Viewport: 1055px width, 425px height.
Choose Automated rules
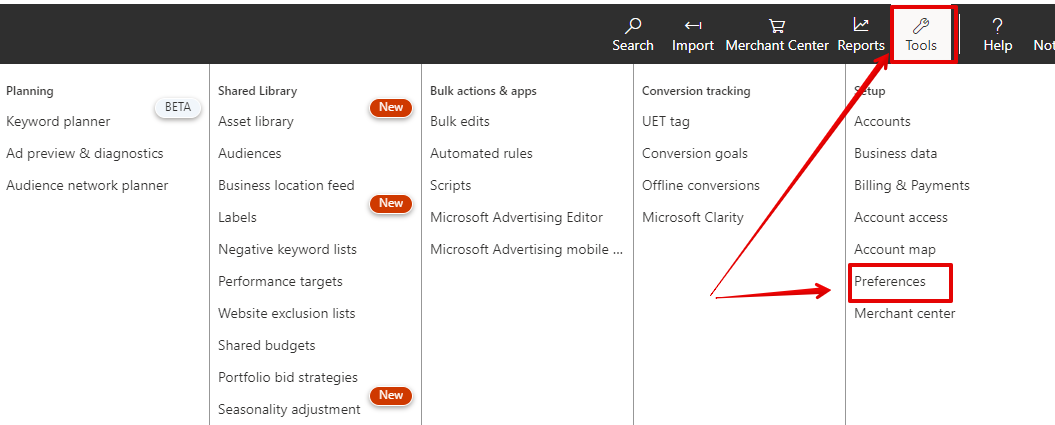tap(481, 153)
